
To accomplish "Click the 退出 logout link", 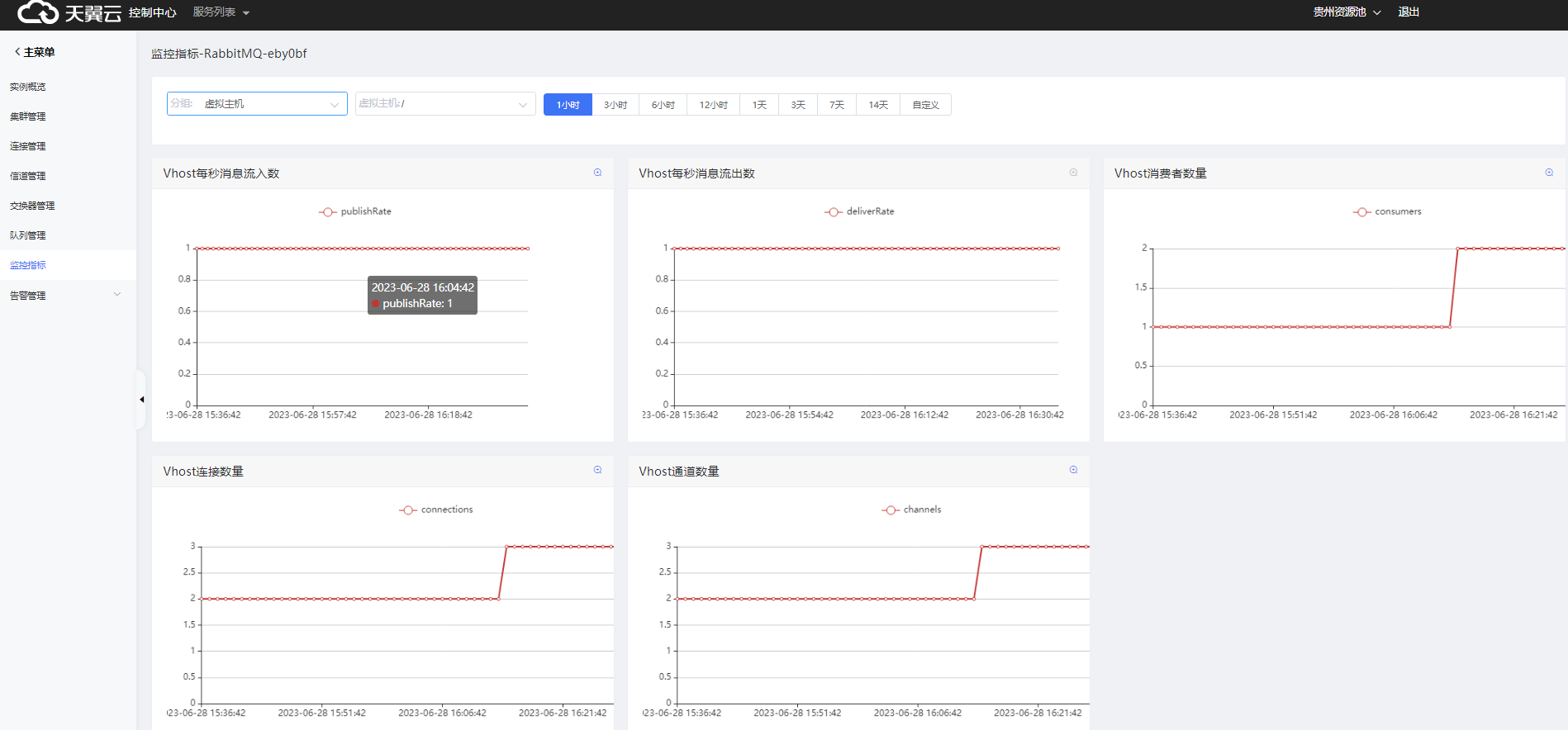I will point(1408,12).
